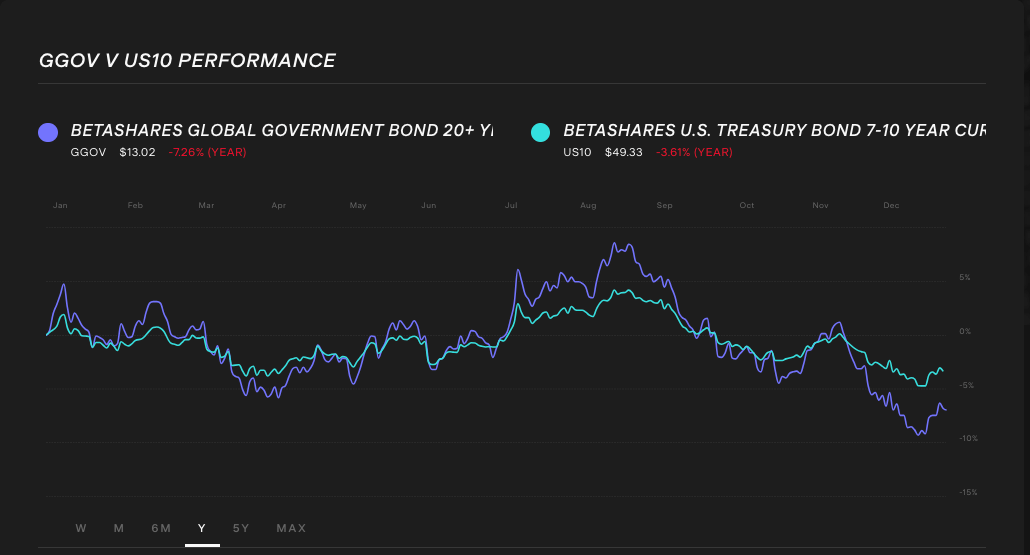Click the -10% y-axis label

968,439
